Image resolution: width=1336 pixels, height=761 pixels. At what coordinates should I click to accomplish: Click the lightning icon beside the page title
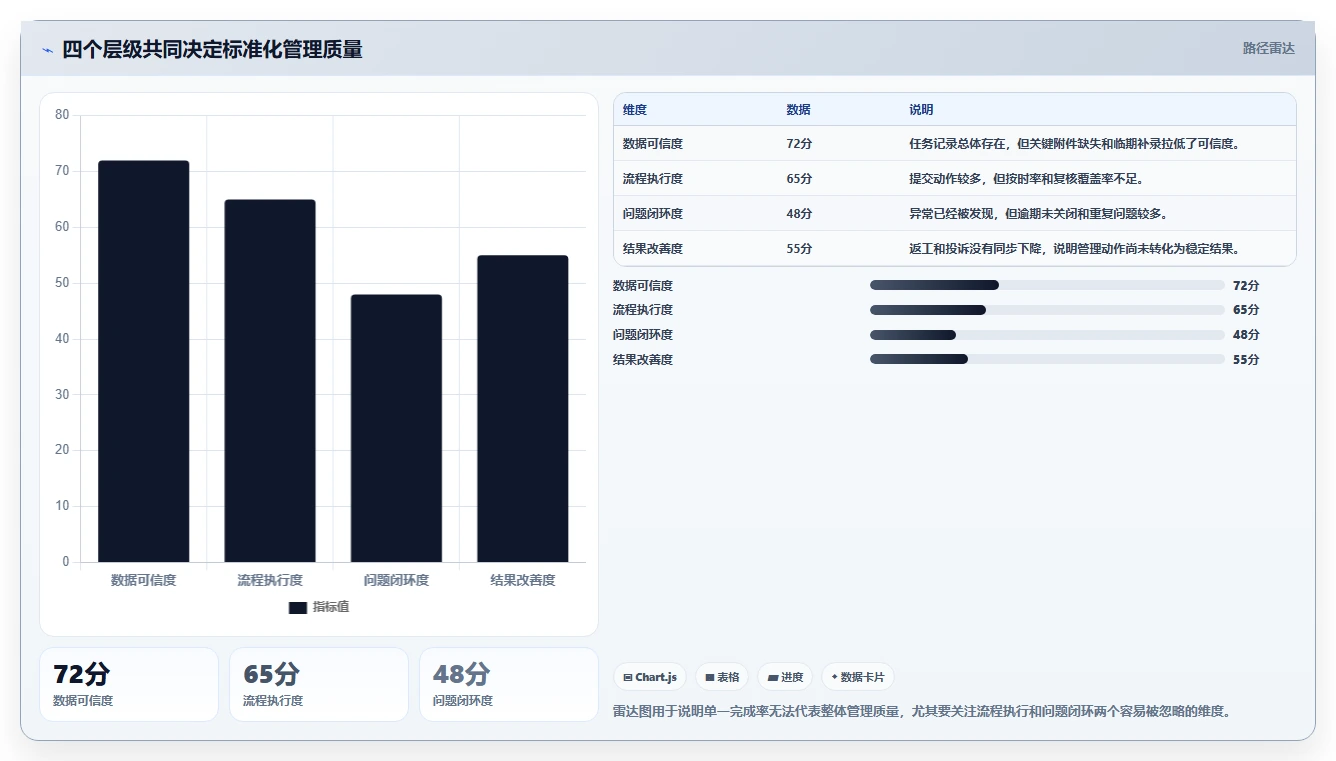(47, 50)
